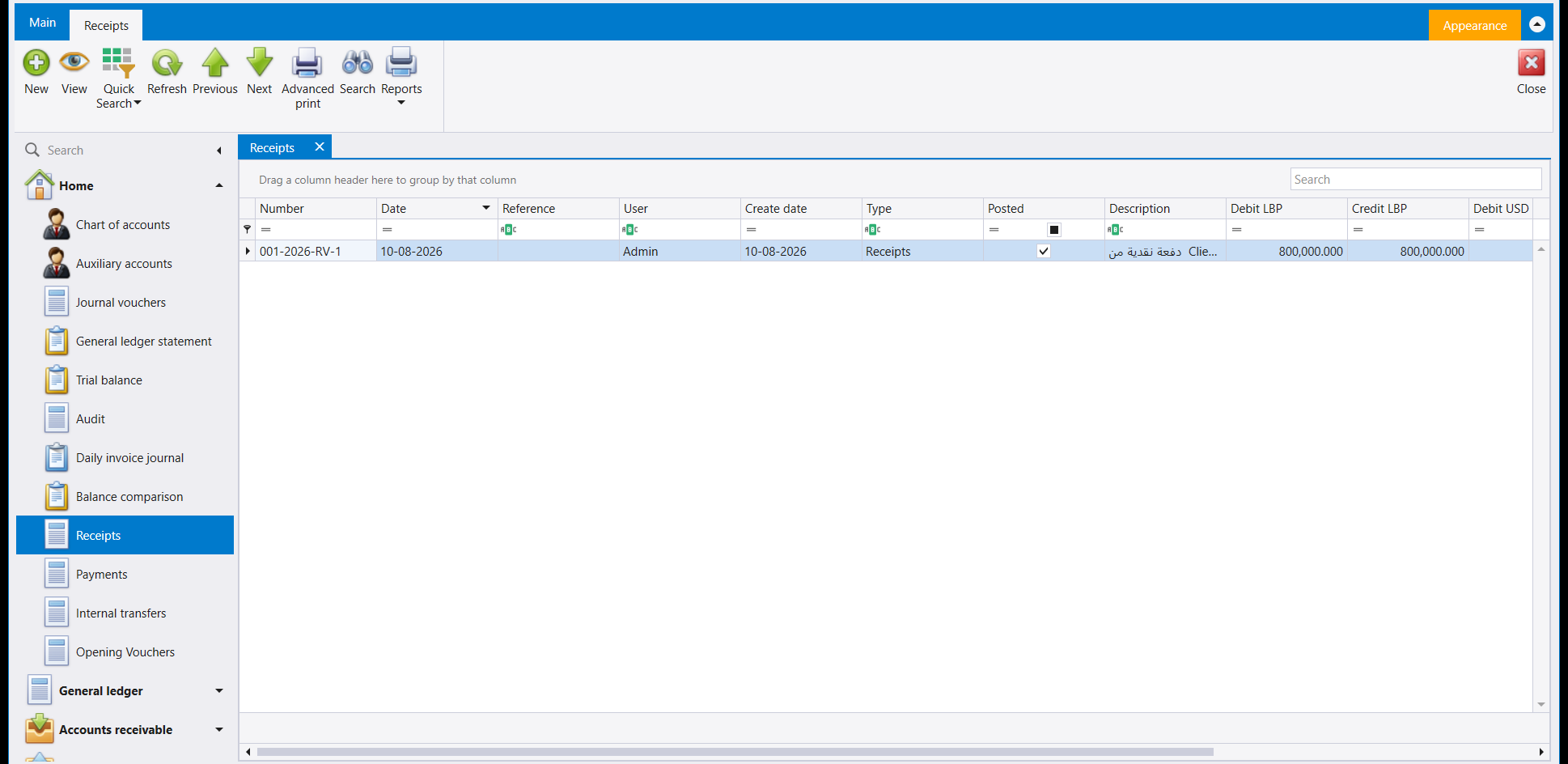Viewport: 1568px width, 764px height.
Task: Open Auxiliary accounts
Action: [x=125, y=264]
